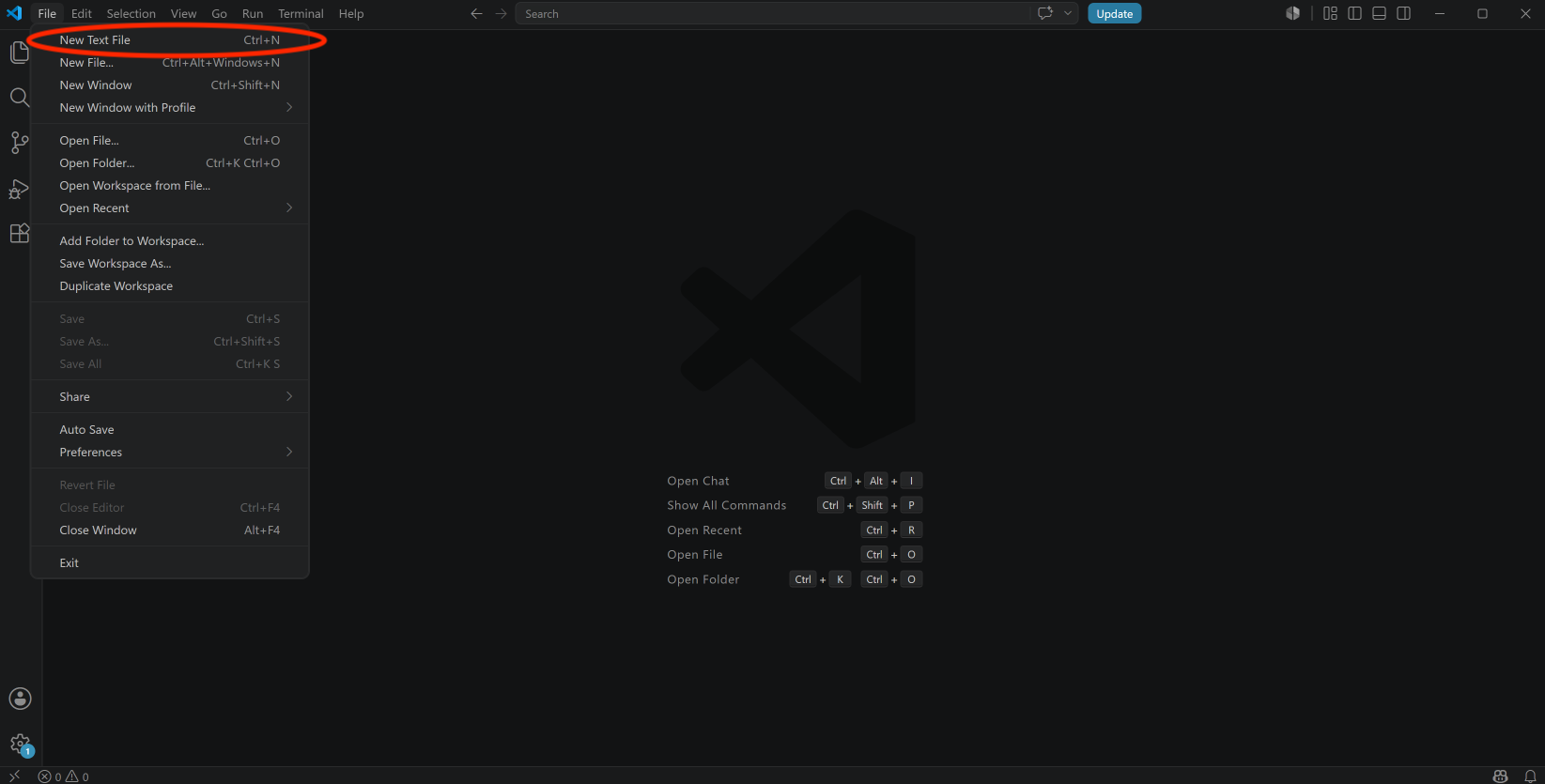Viewport: 1545px width, 784px height.
Task: Click Open File welcome shortcut text
Action: tap(695, 555)
